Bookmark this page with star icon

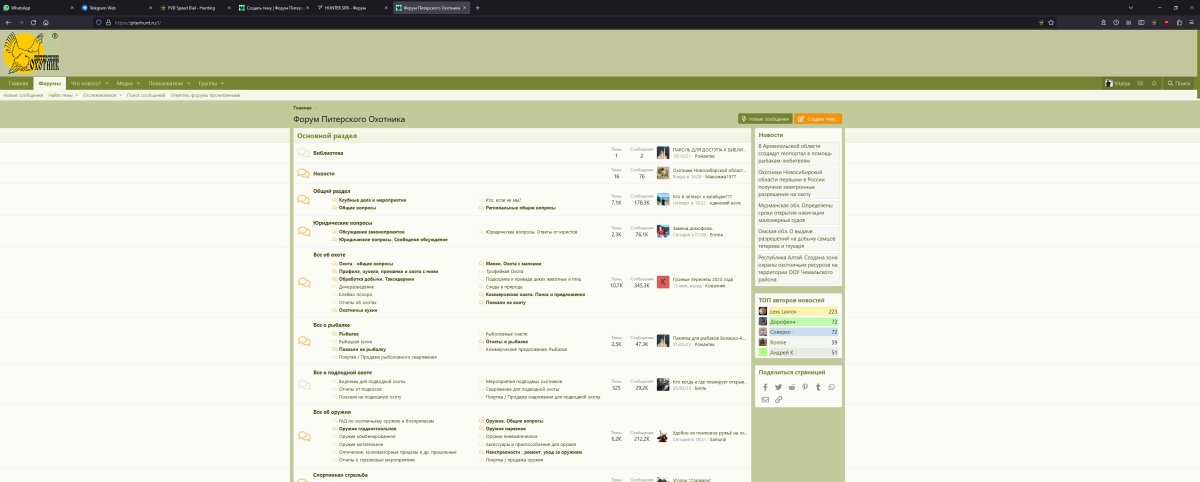[x=1052, y=21]
